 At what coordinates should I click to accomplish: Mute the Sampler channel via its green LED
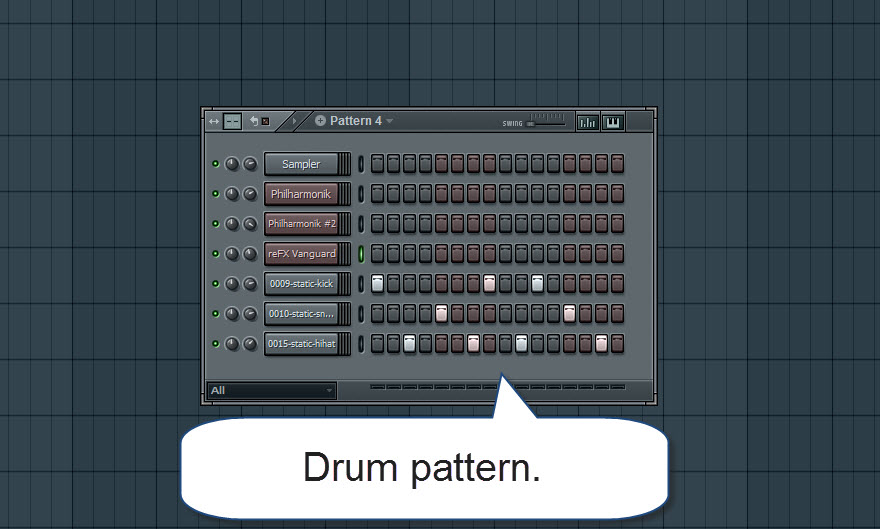(x=216, y=164)
